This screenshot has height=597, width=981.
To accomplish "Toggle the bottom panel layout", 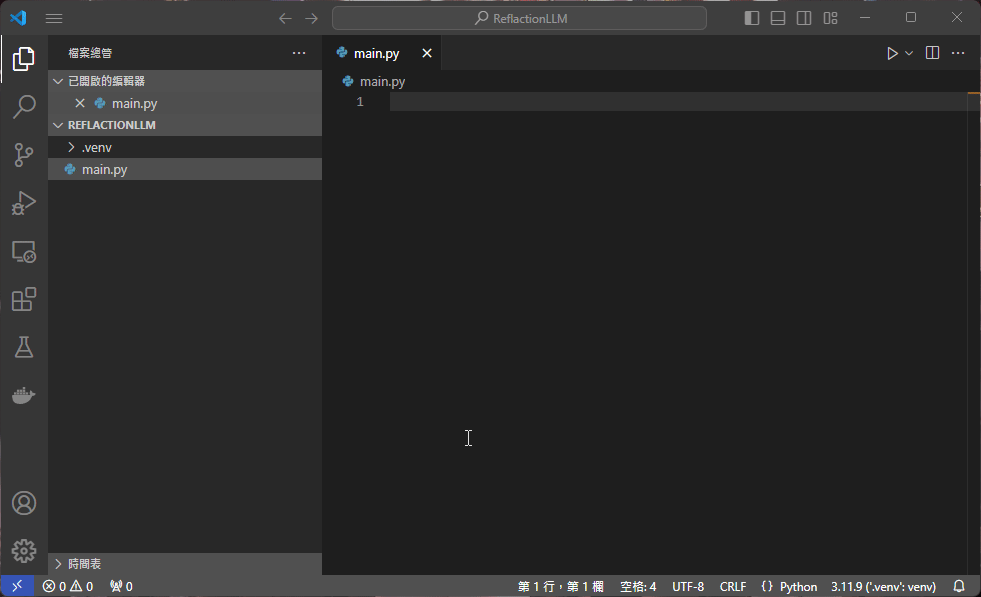I will coord(778,18).
